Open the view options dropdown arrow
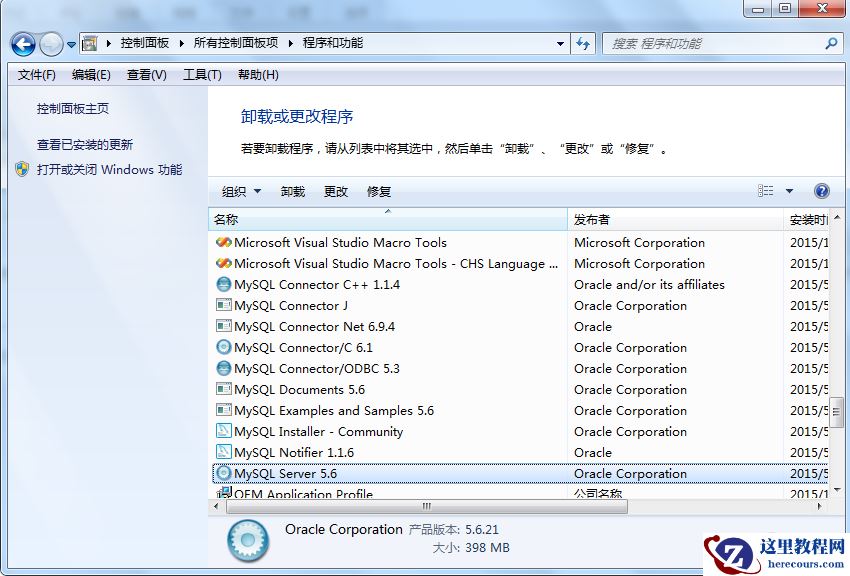This screenshot has width=850, height=576. click(789, 191)
